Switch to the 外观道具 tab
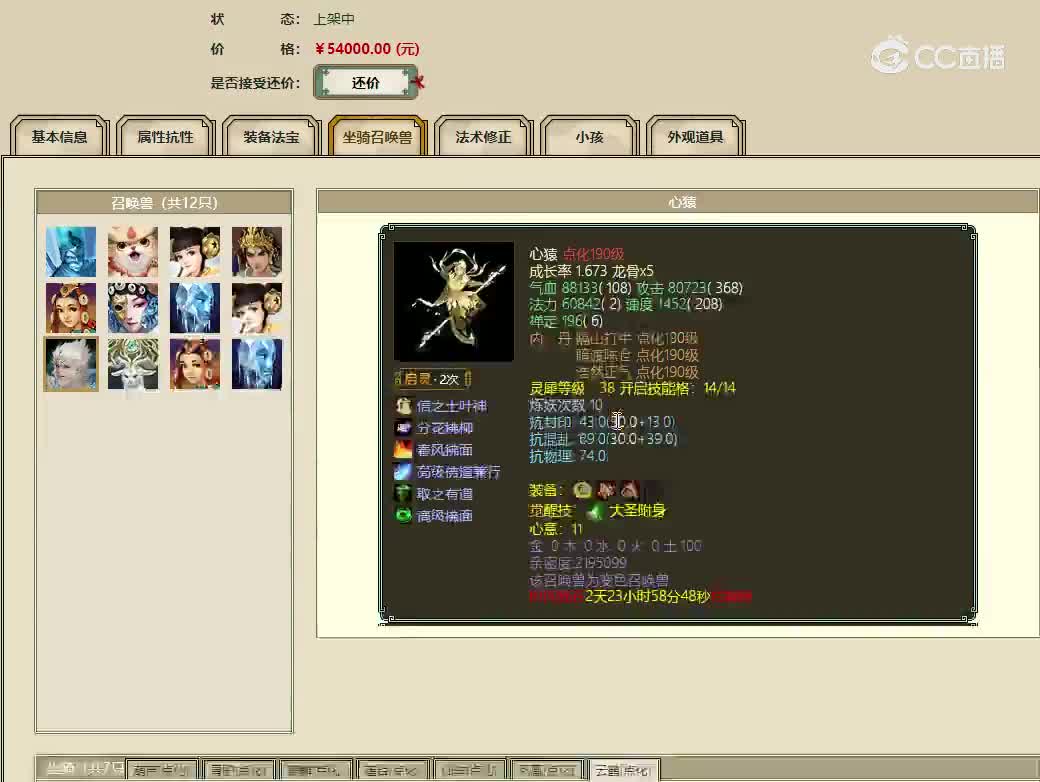Image resolution: width=1040 pixels, height=782 pixels. pos(695,137)
